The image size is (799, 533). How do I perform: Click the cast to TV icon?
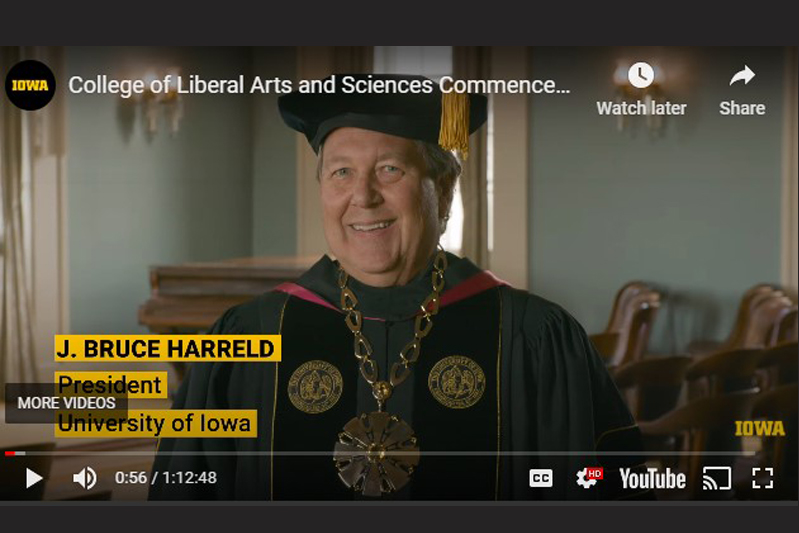tap(716, 478)
